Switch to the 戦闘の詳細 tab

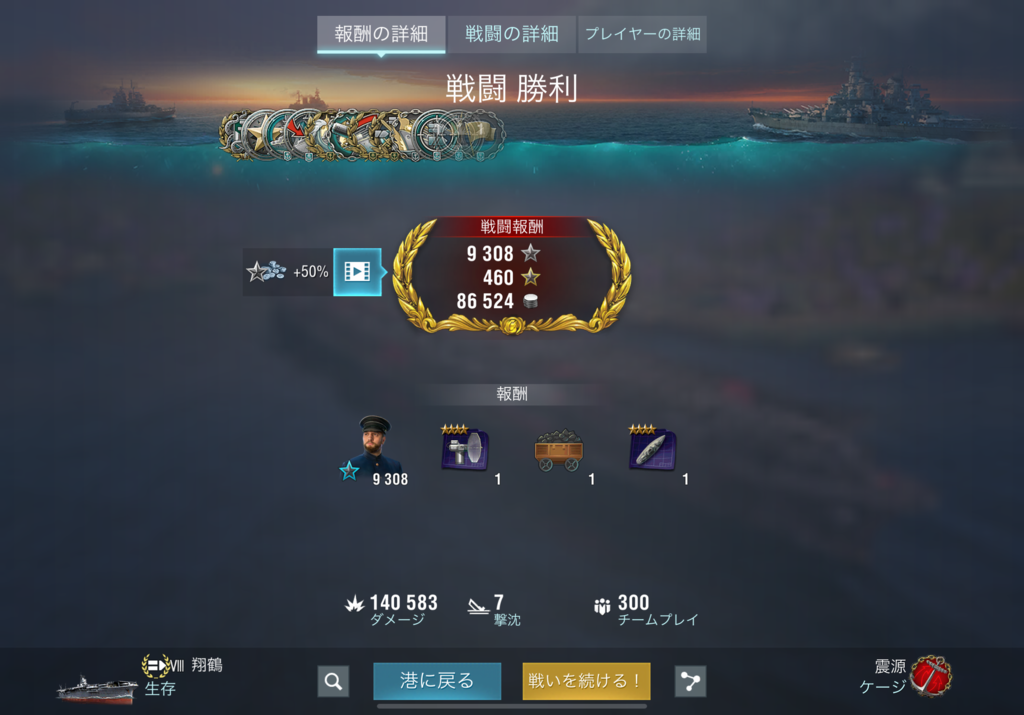511,34
